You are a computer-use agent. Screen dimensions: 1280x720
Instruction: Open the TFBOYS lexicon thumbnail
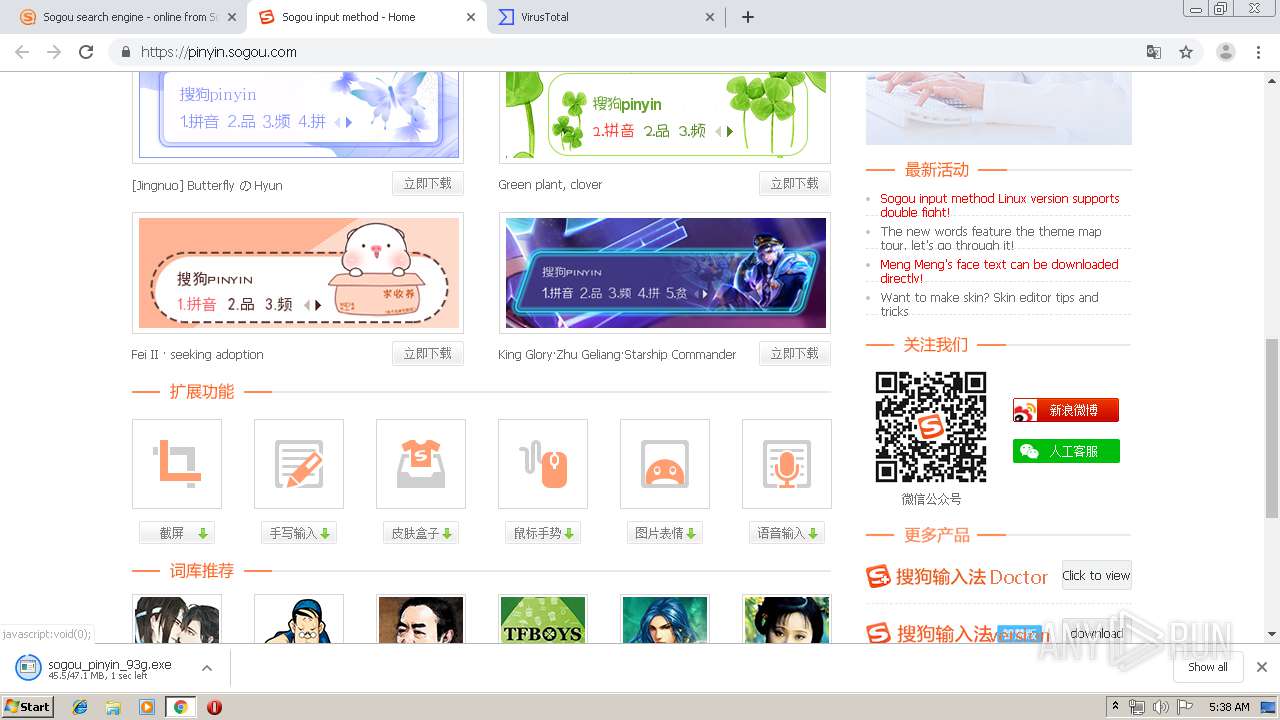[x=543, y=619]
